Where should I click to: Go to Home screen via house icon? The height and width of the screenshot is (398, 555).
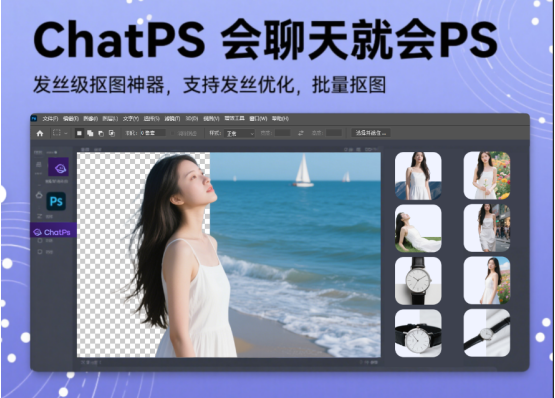pos(40,133)
